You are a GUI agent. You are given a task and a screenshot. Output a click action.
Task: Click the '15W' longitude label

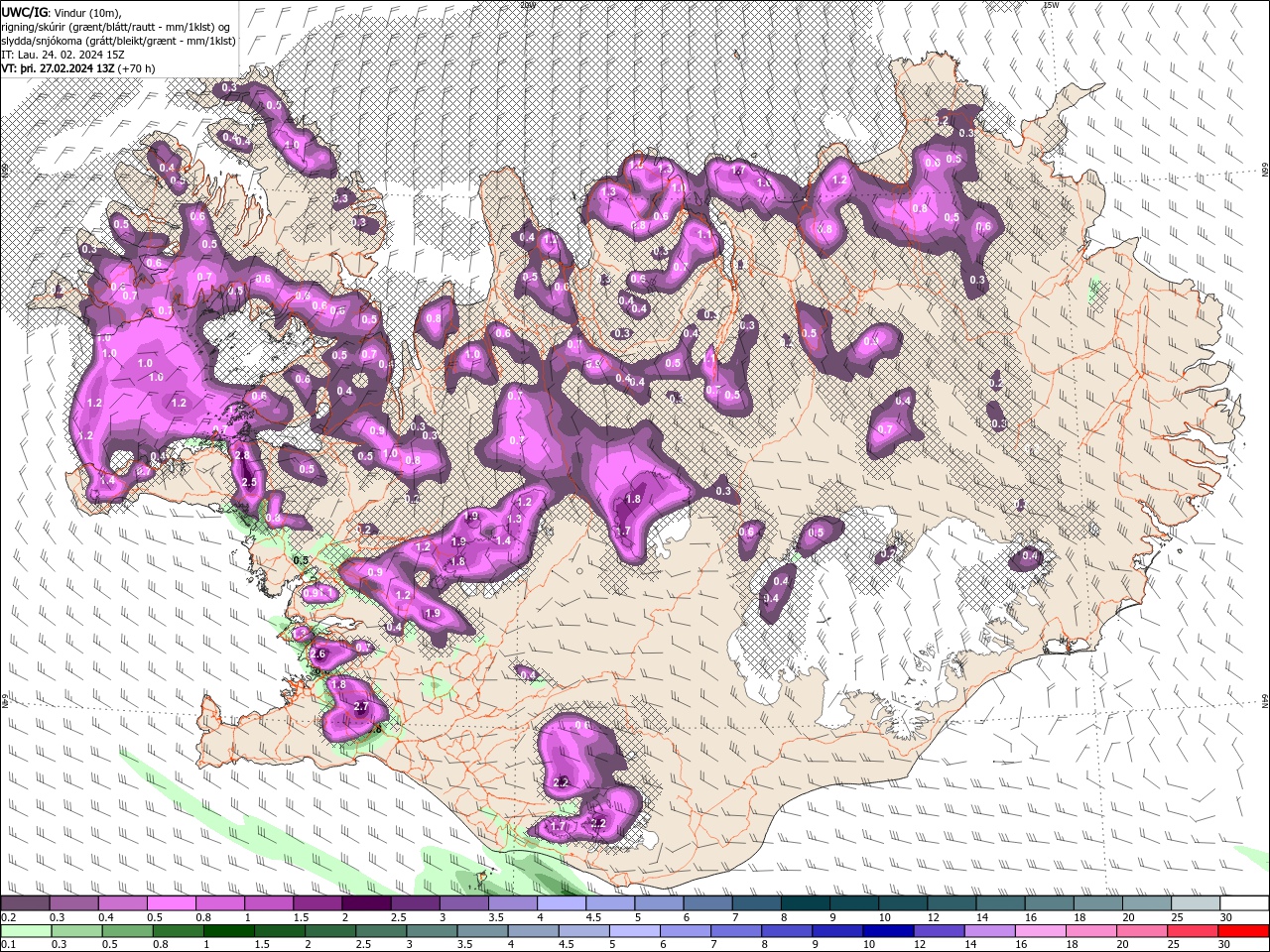click(x=1051, y=5)
